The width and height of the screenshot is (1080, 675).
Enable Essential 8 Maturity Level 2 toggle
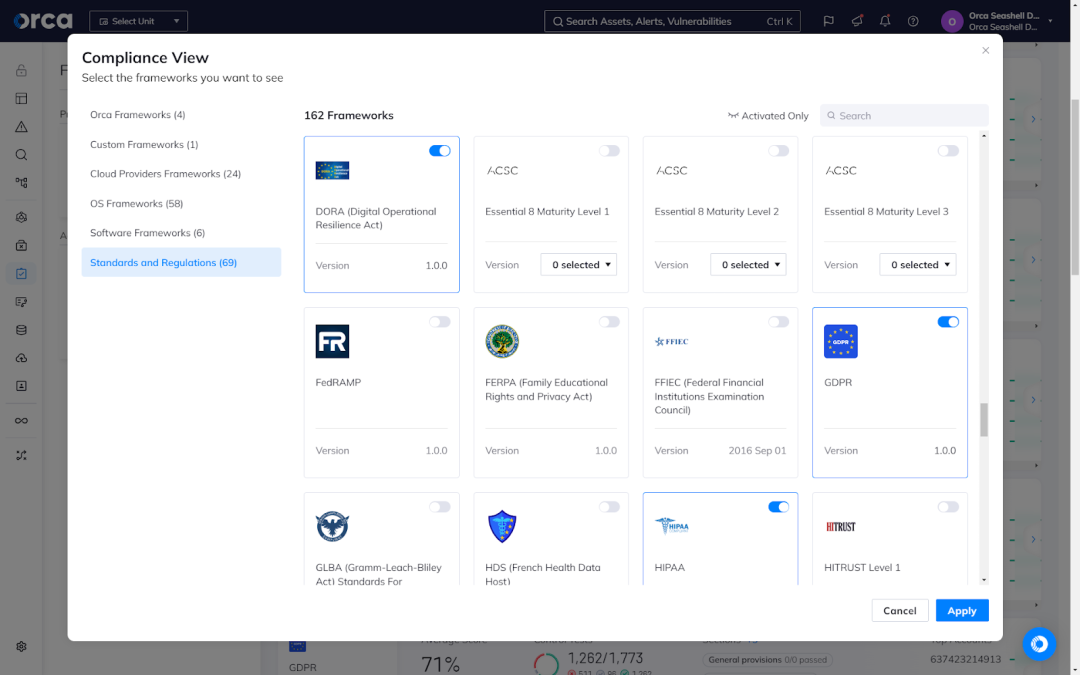[x=778, y=151]
